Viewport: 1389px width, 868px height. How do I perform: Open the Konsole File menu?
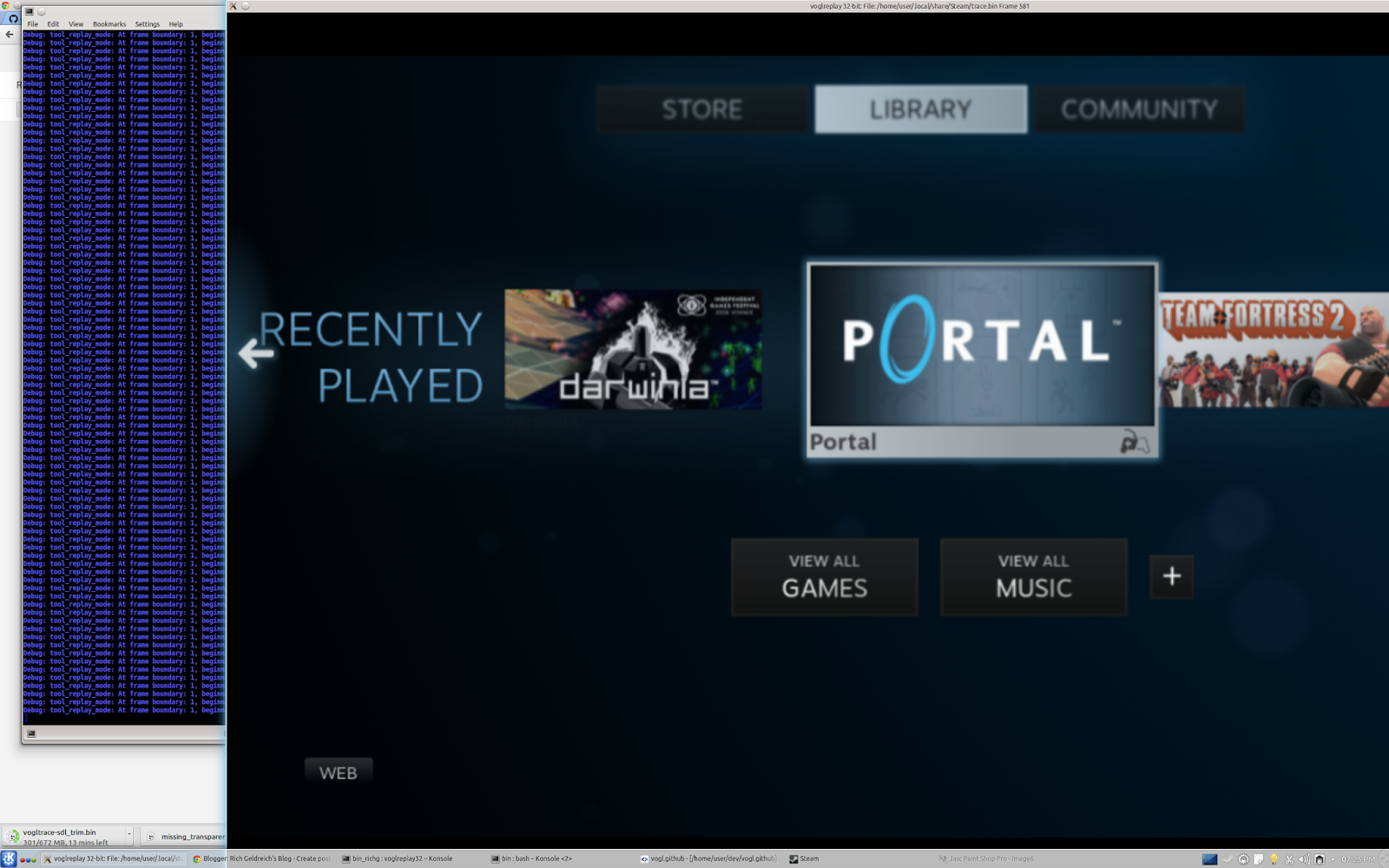33,24
